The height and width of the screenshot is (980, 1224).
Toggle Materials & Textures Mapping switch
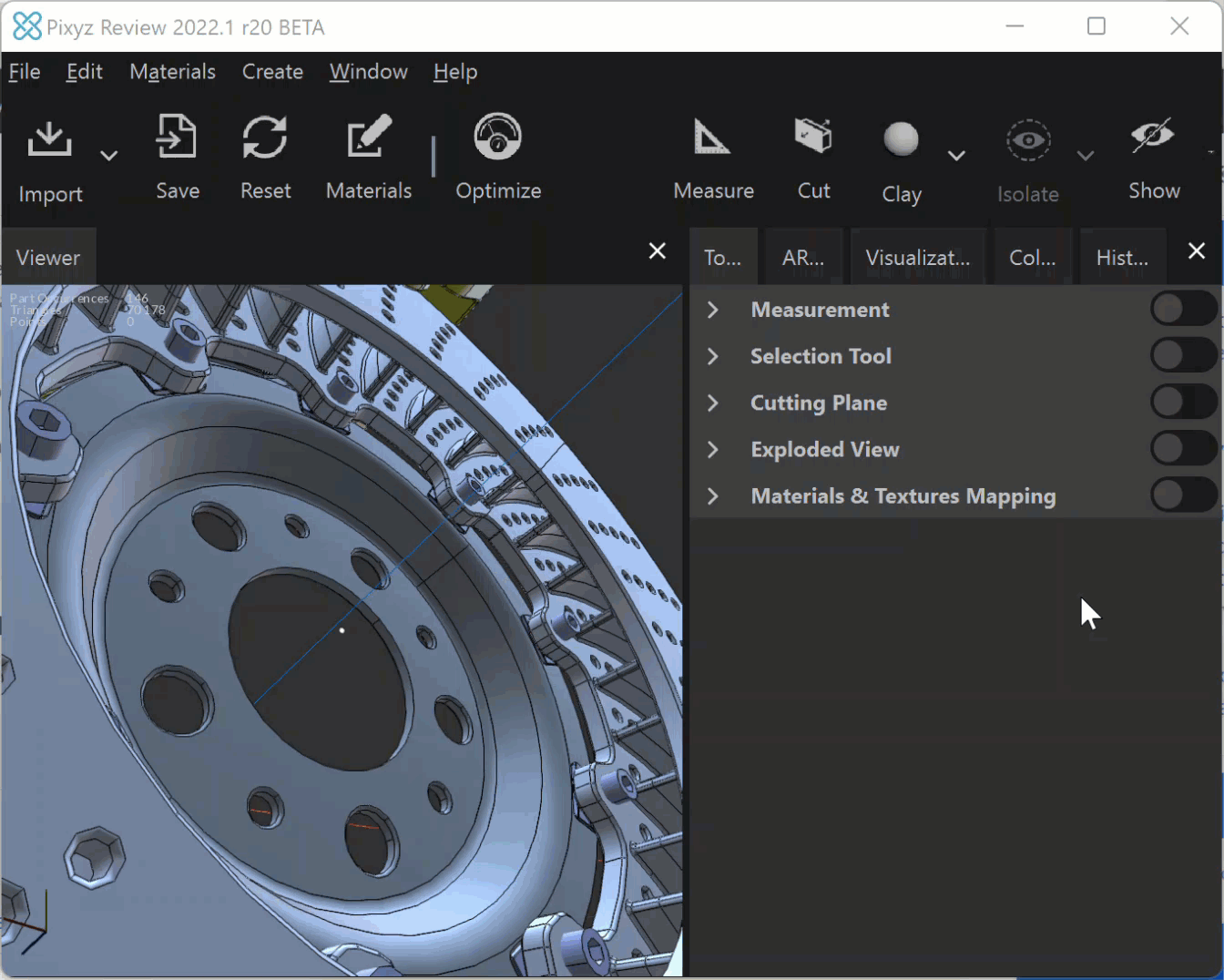[x=1183, y=495]
